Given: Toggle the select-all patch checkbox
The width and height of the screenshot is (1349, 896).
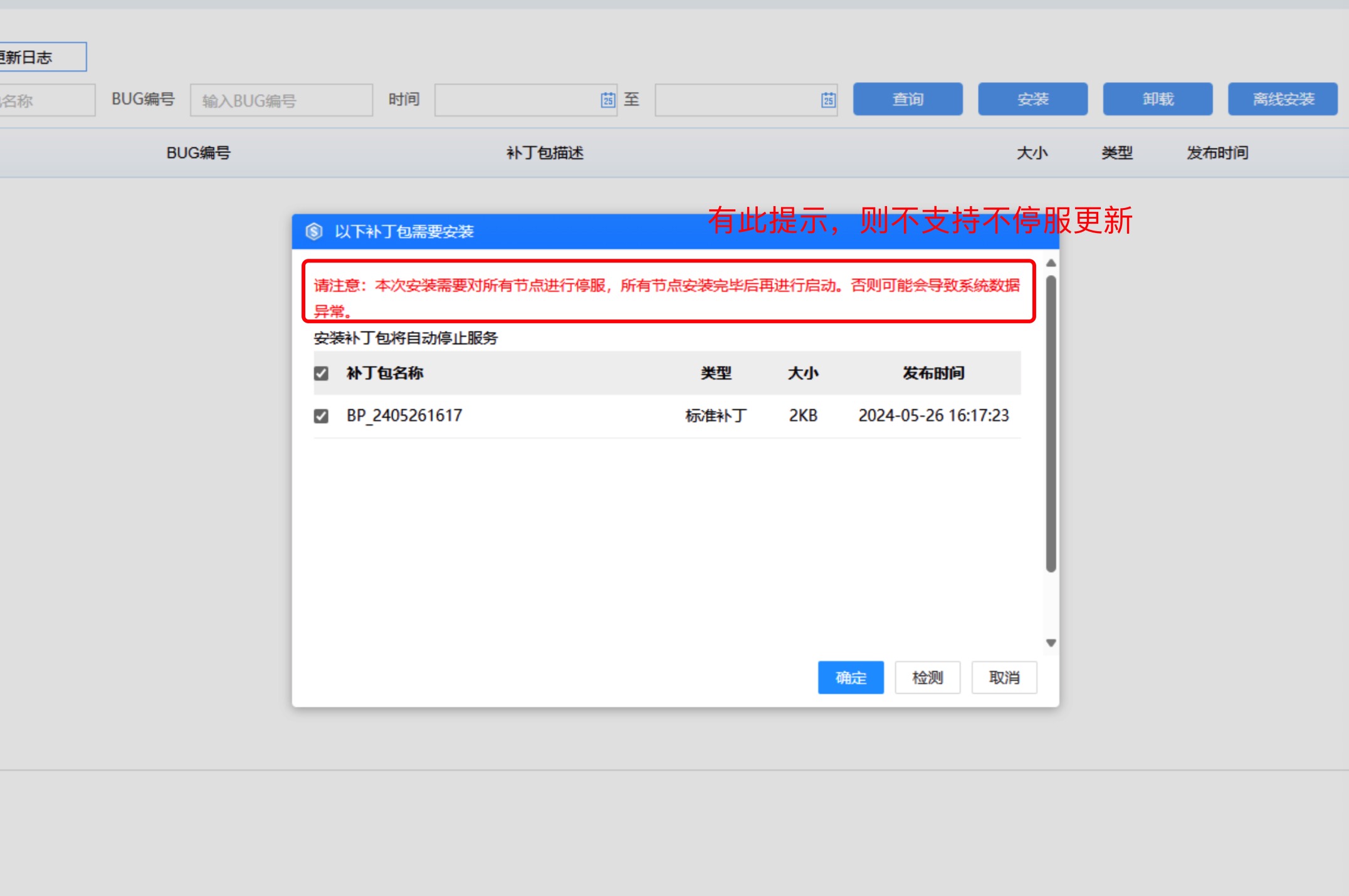Looking at the screenshot, I should pos(321,373).
